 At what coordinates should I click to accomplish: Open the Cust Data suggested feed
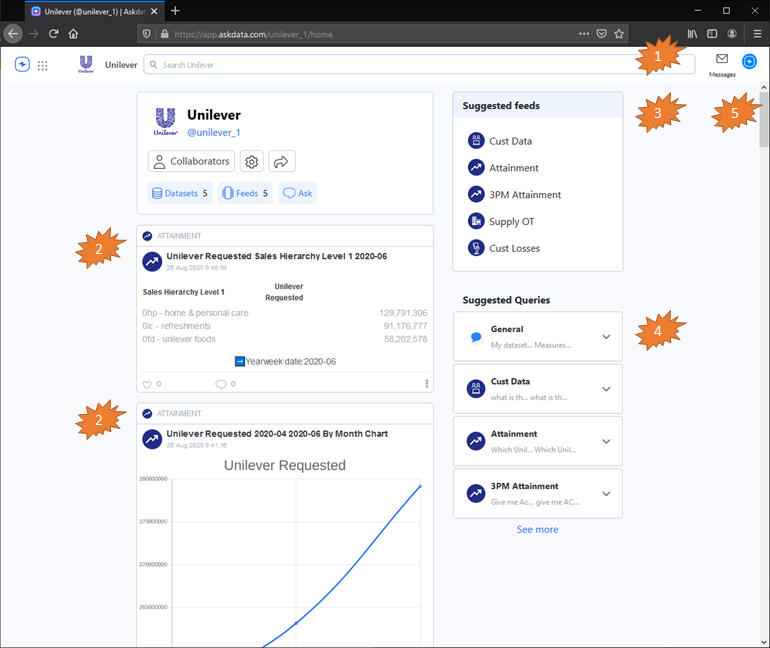(510, 141)
